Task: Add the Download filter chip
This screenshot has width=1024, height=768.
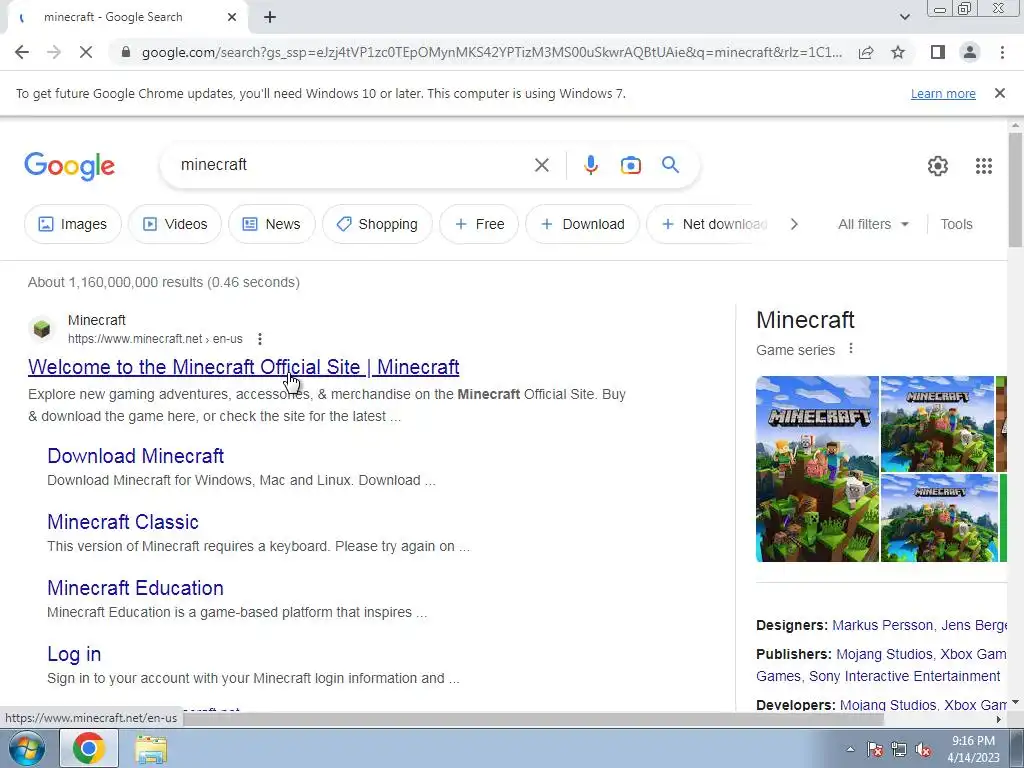Action: click(x=583, y=224)
